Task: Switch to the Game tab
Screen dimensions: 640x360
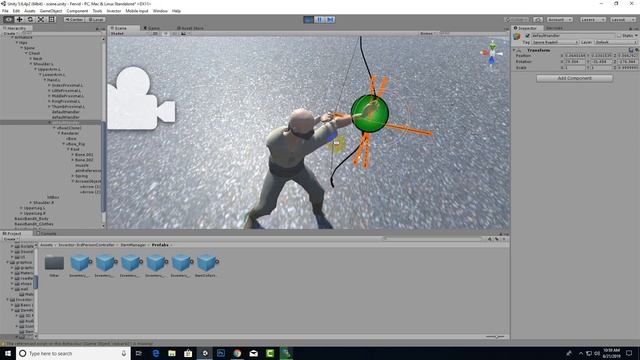Action: pos(152,28)
